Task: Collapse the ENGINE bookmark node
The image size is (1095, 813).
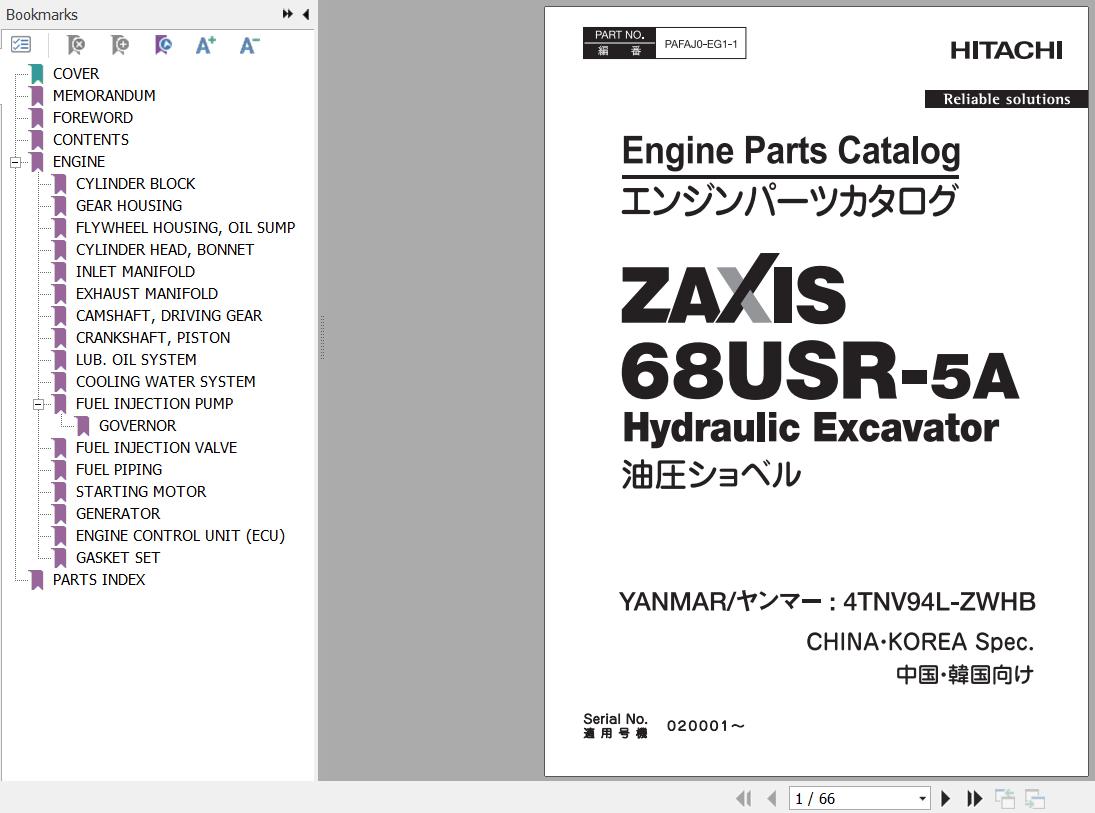Action: [15, 162]
